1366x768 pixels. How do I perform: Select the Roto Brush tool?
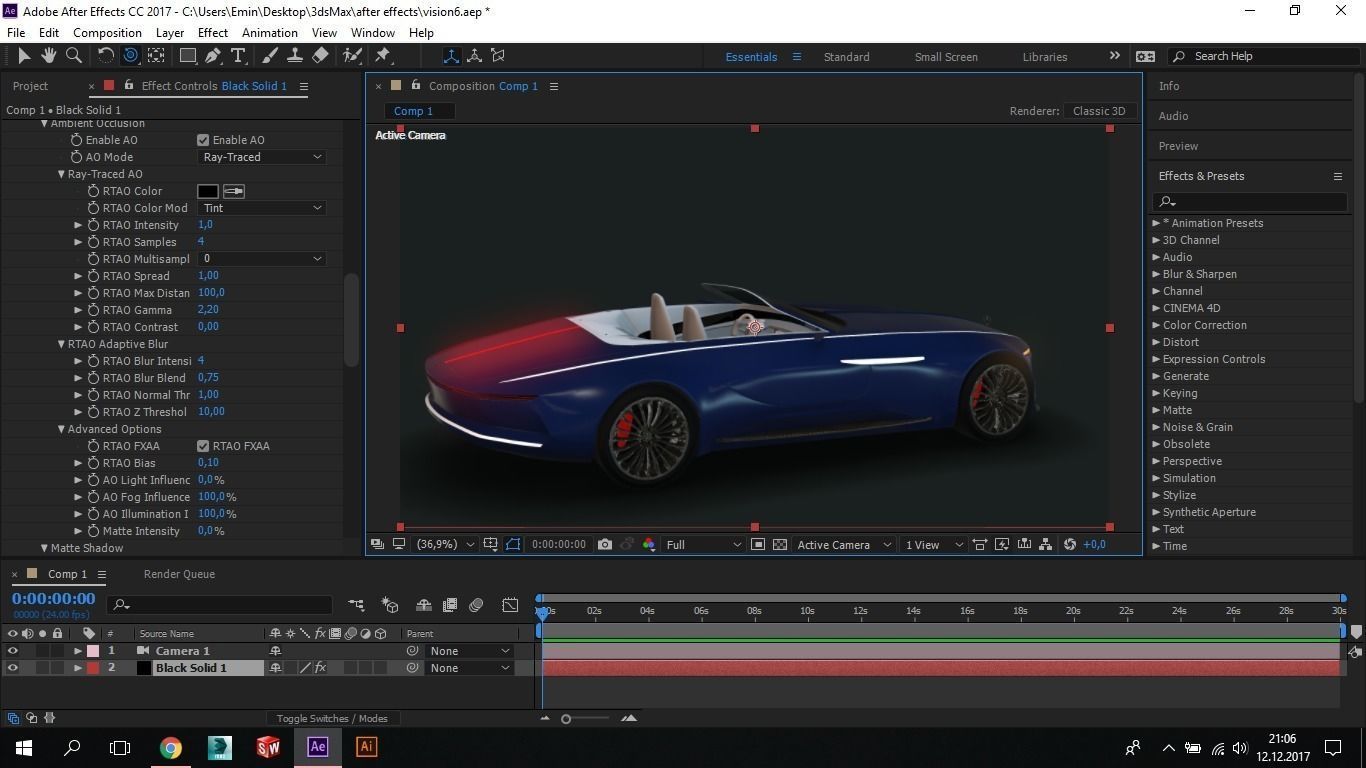pos(352,56)
